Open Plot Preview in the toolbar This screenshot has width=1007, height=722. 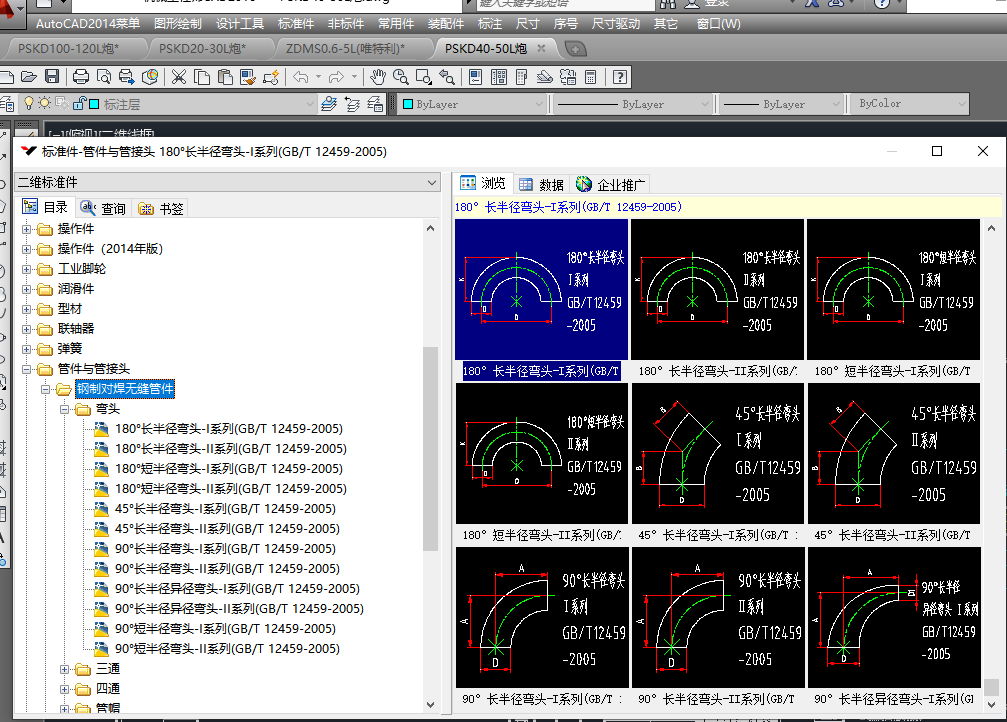103,77
